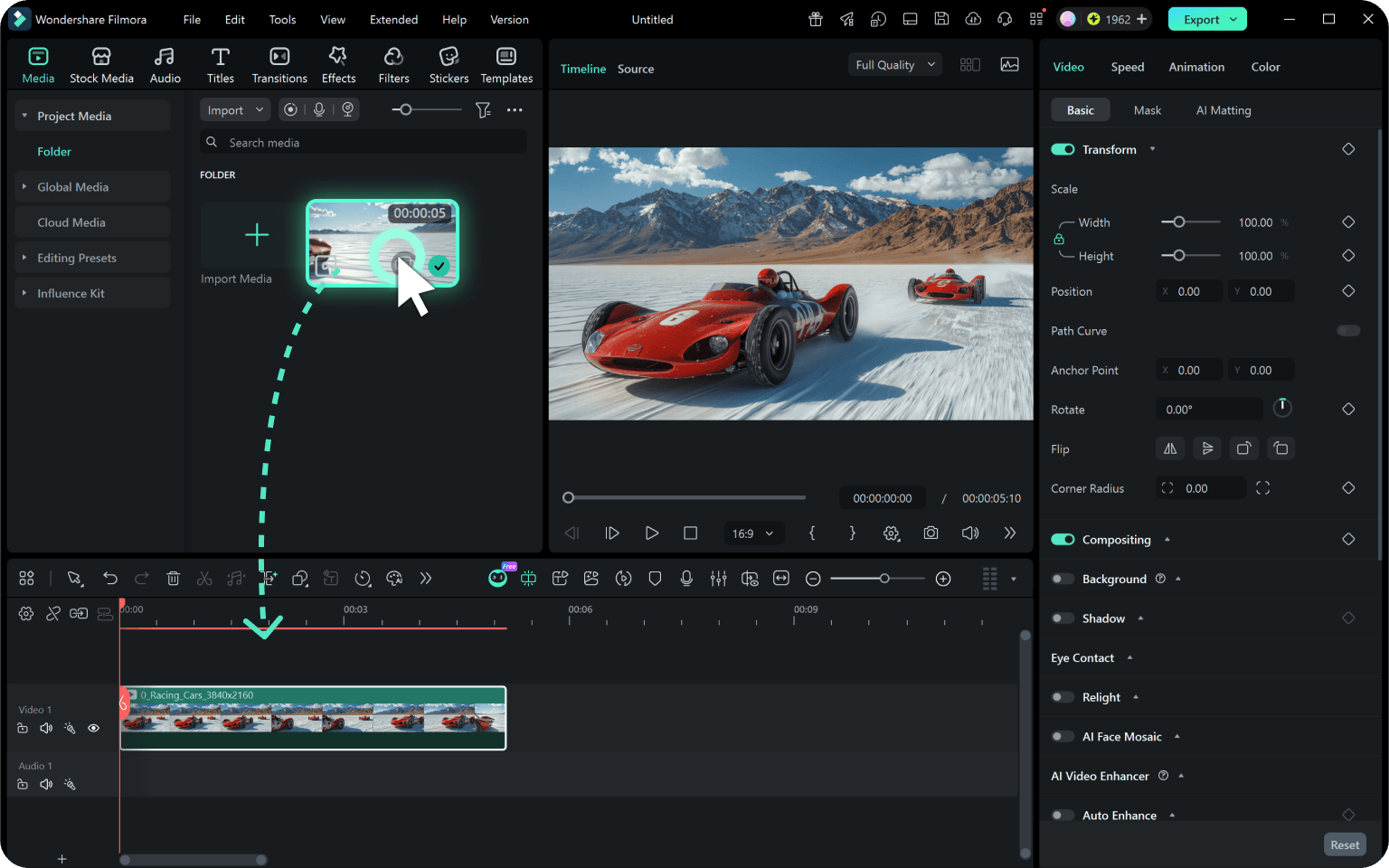The image size is (1389, 868).
Task: Mute the Audio 1 track
Action: click(x=46, y=785)
